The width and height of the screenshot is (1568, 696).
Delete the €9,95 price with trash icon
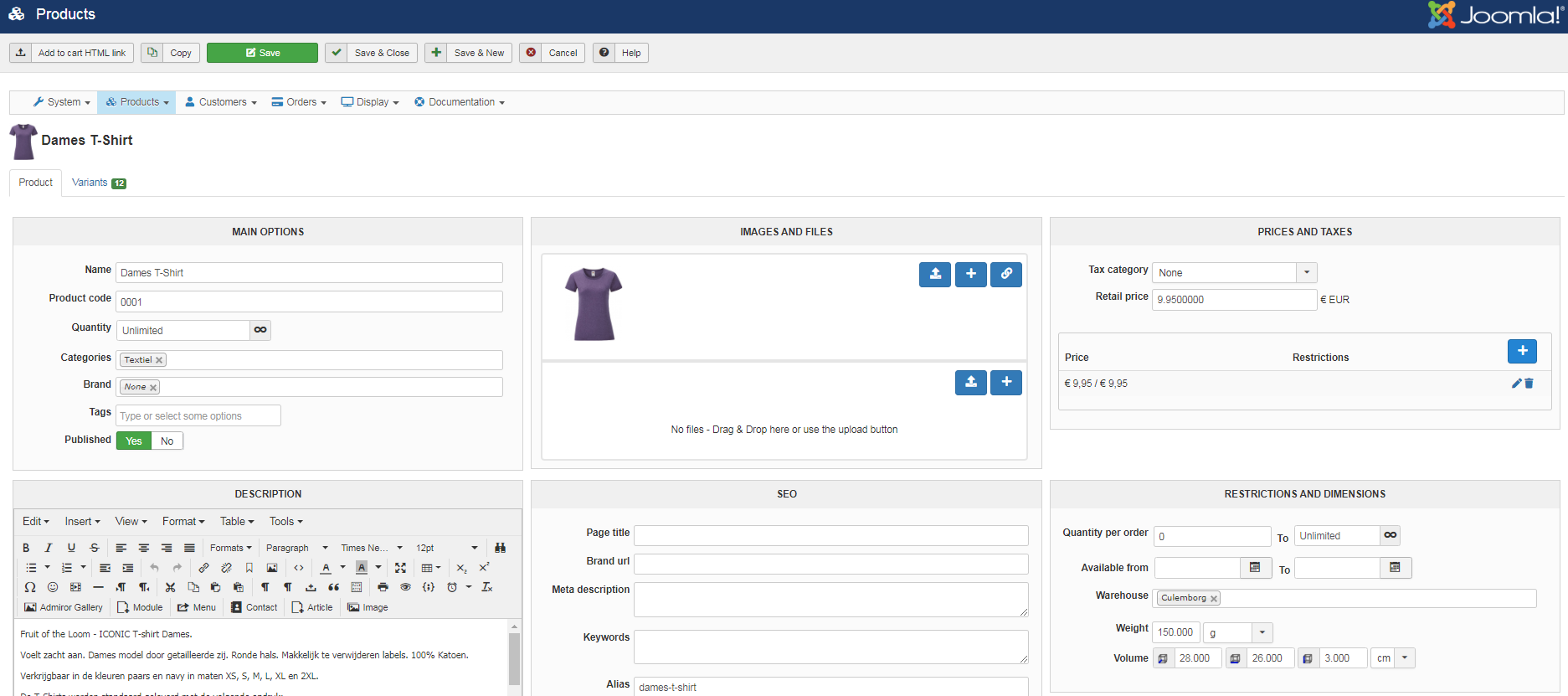[x=1529, y=384]
